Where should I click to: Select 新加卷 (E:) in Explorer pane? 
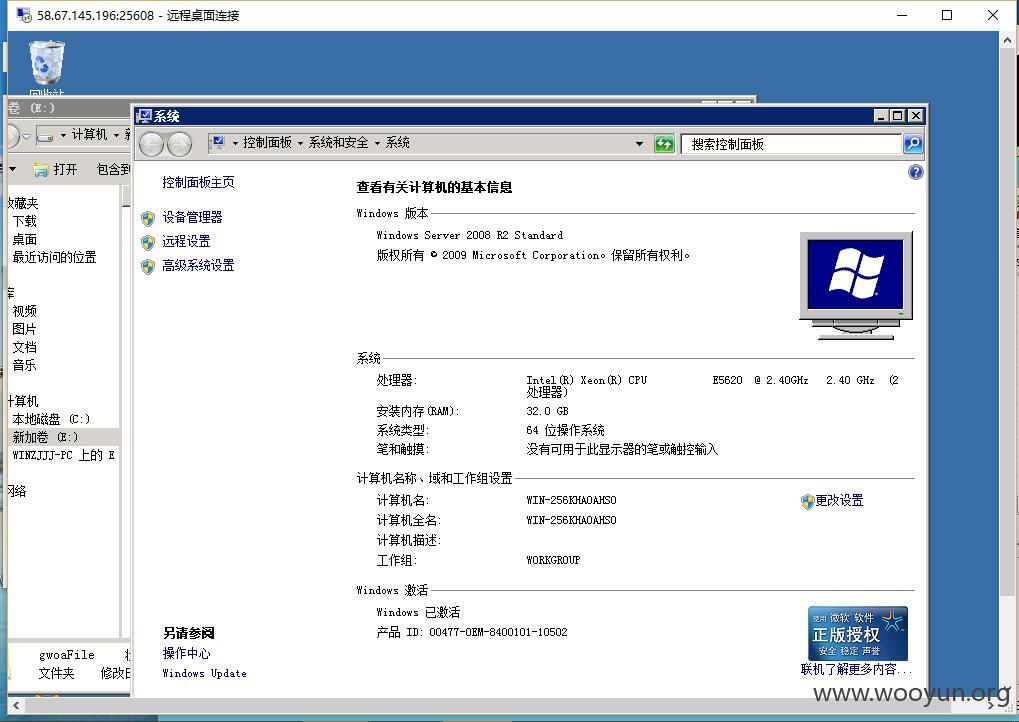pos(45,437)
